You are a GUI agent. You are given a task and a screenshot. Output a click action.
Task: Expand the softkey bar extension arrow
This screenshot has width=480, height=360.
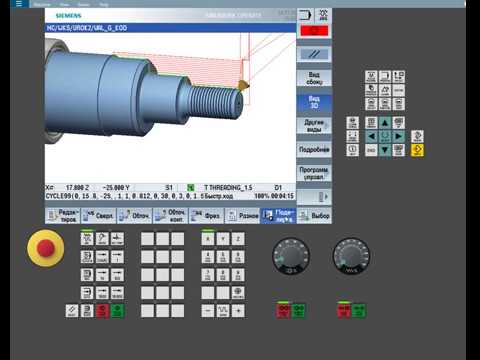pyautogui.click(x=314, y=197)
